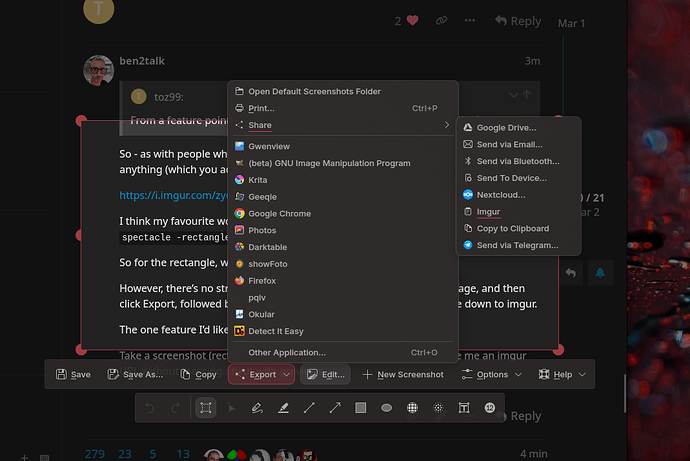Share screenshot to Nextcloud

coord(519,195)
